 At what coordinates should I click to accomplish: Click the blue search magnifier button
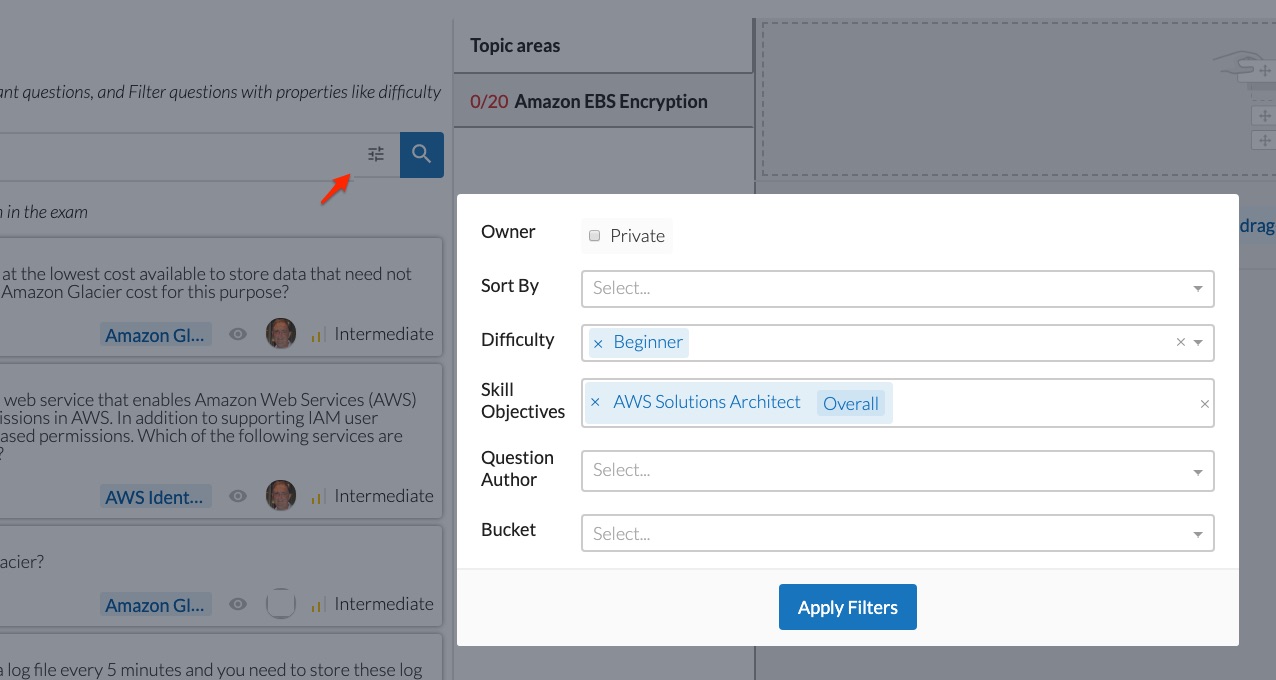click(x=422, y=155)
